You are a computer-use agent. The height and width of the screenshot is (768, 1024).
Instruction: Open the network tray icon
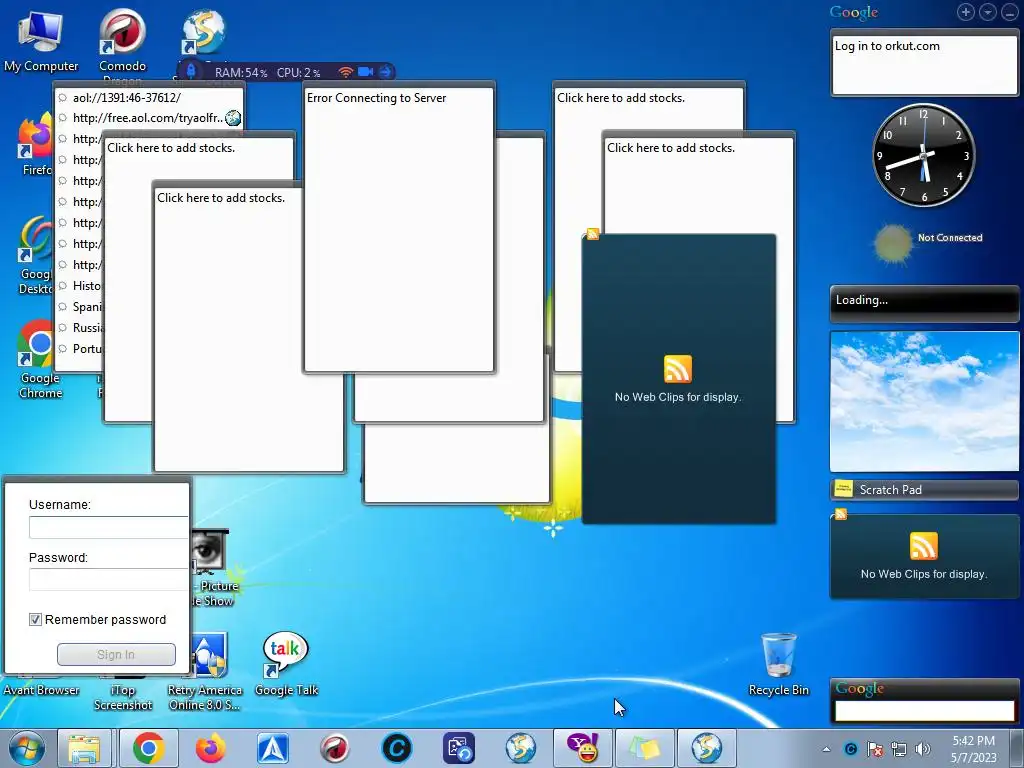pyautogui.click(x=899, y=749)
